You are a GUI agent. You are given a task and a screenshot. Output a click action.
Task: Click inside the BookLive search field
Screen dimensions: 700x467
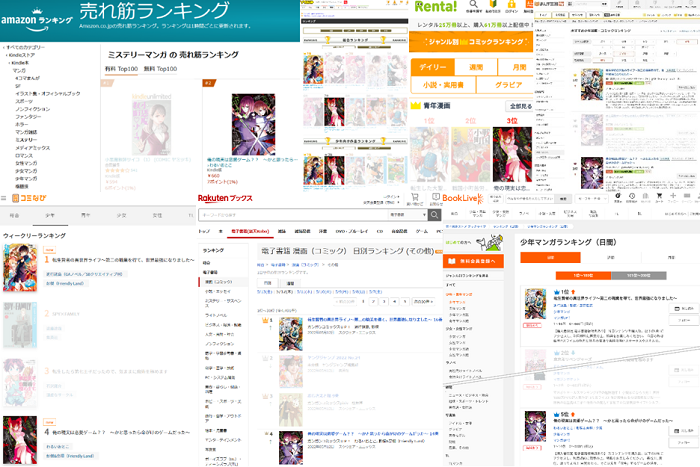(x=531, y=198)
